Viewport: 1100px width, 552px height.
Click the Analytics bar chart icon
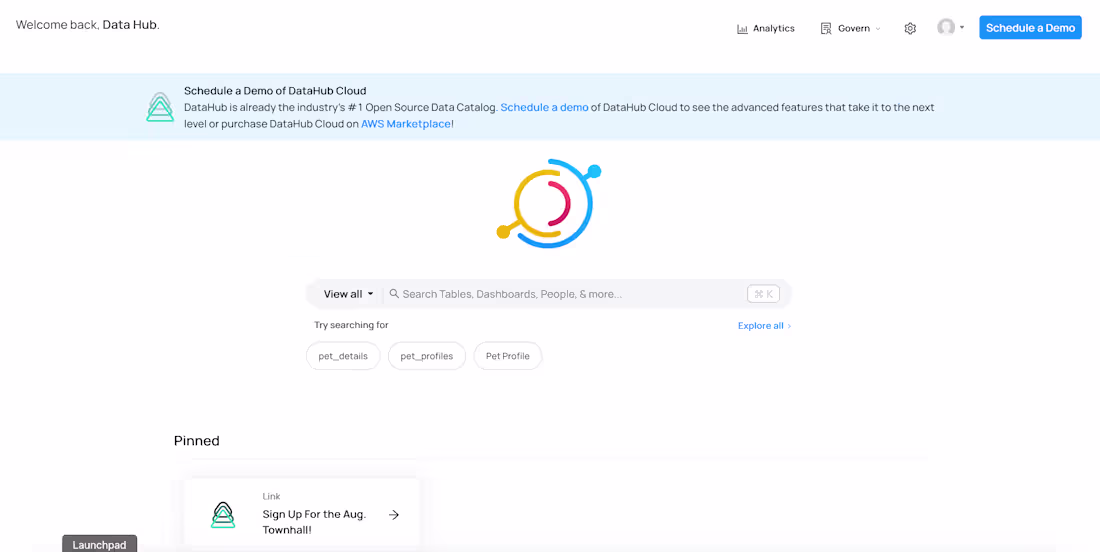coord(742,29)
